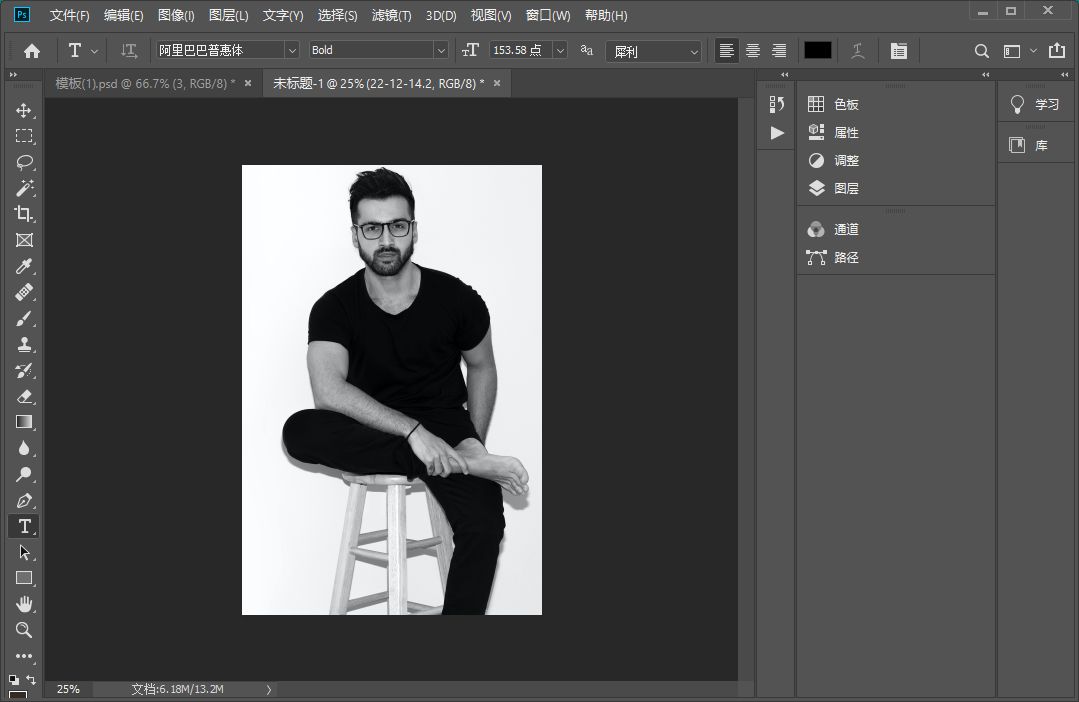The width and height of the screenshot is (1079, 702).
Task: Open the font family dropdown 阿里巴巴普惠体
Action: pyautogui.click(x=227, y=50)
